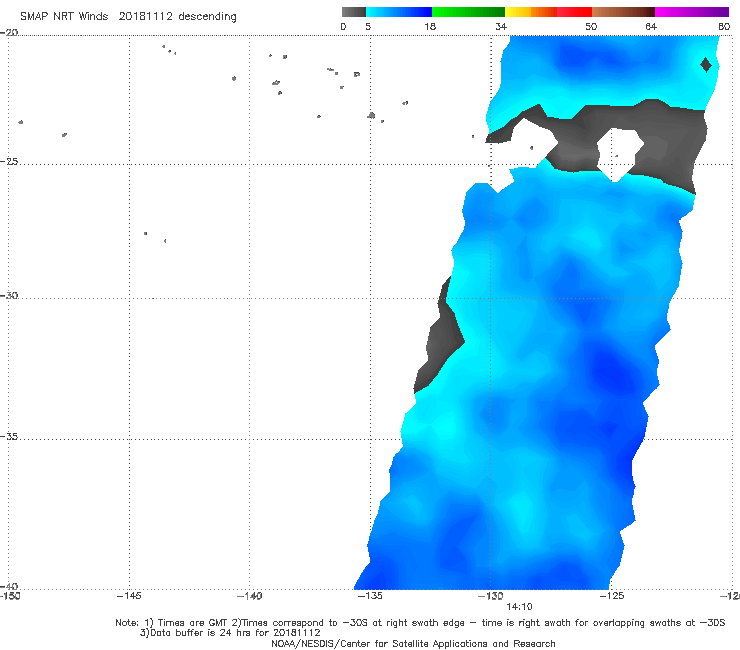Click the dark diamond marker in the swath
Screen dimensions: 740x650
point(706,65)
